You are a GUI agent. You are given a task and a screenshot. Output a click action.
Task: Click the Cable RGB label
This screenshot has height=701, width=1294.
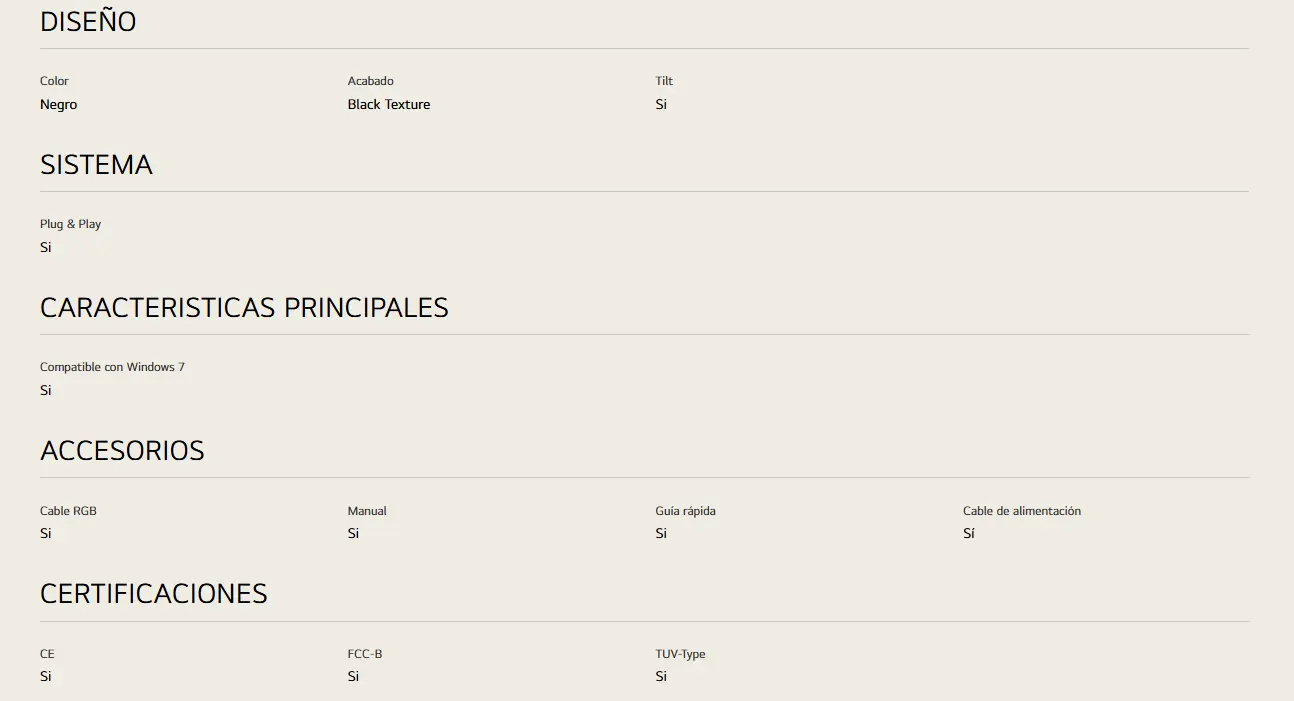pos(68,511)
